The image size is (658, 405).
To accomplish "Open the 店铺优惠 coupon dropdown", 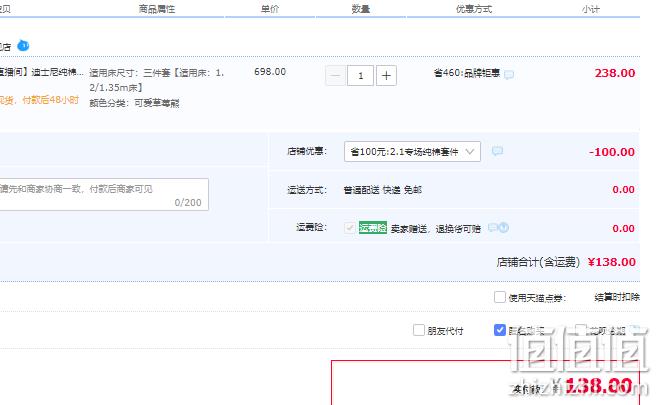I will tap(412, 152).
